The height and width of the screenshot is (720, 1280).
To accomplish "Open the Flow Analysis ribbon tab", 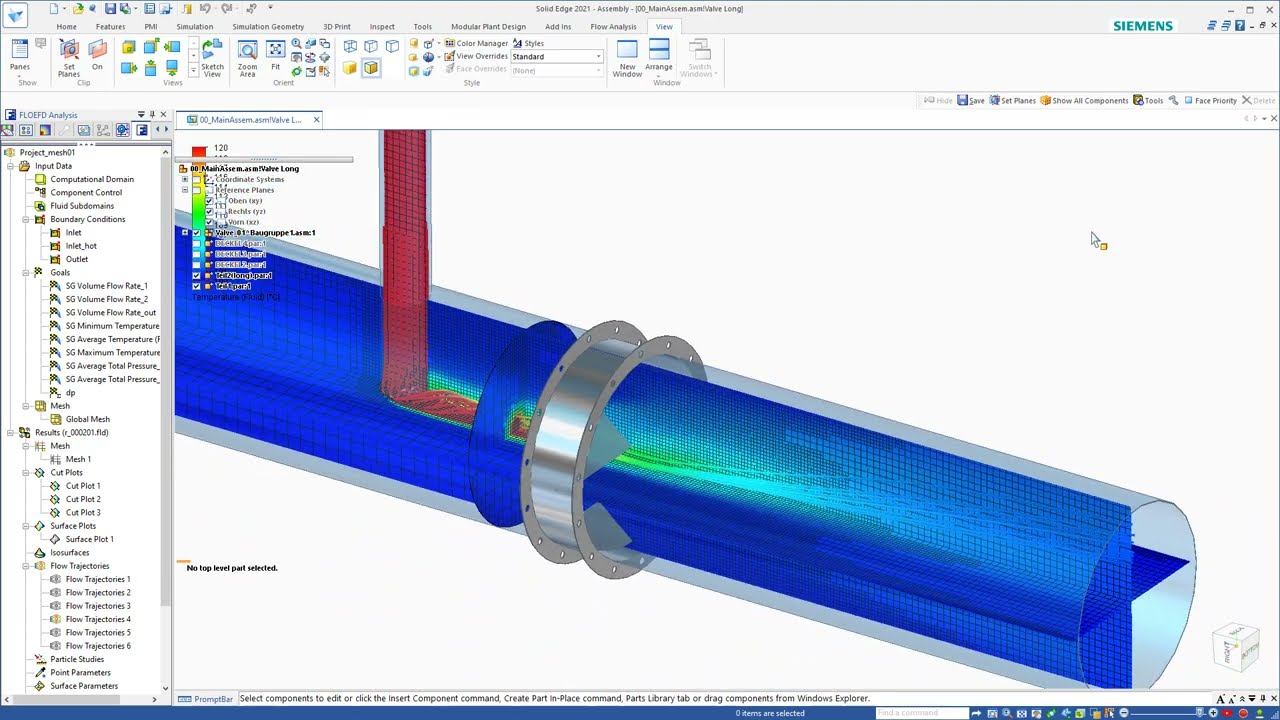I will tap(613, 27).
